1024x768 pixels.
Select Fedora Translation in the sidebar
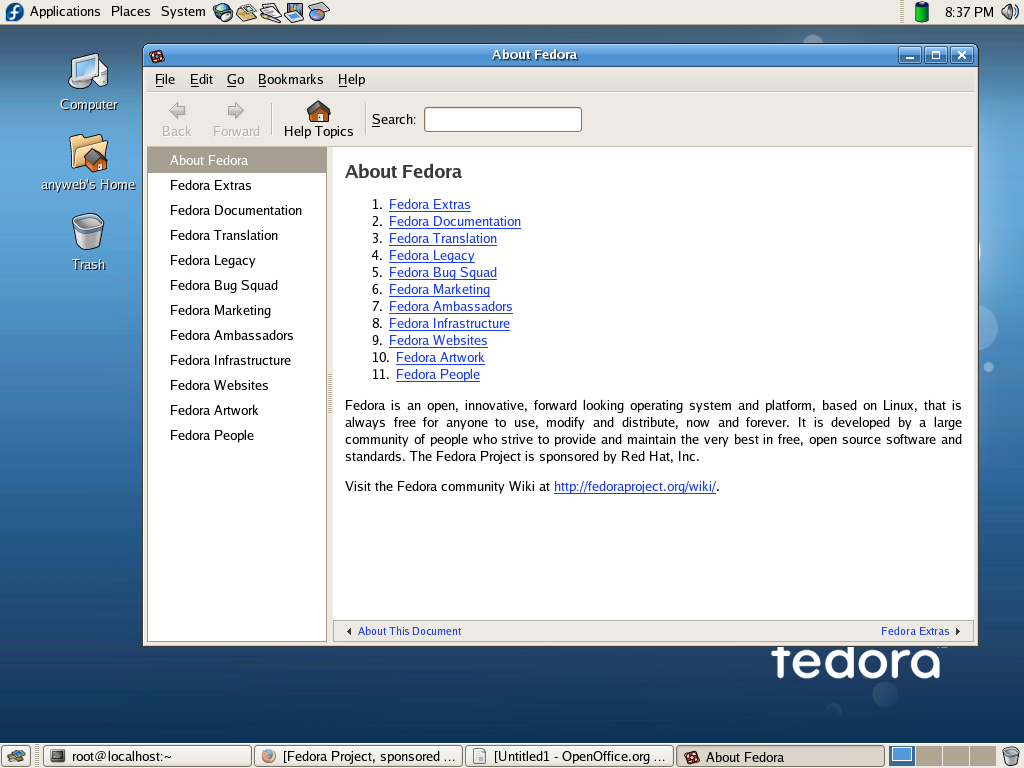tap(237, 235)
